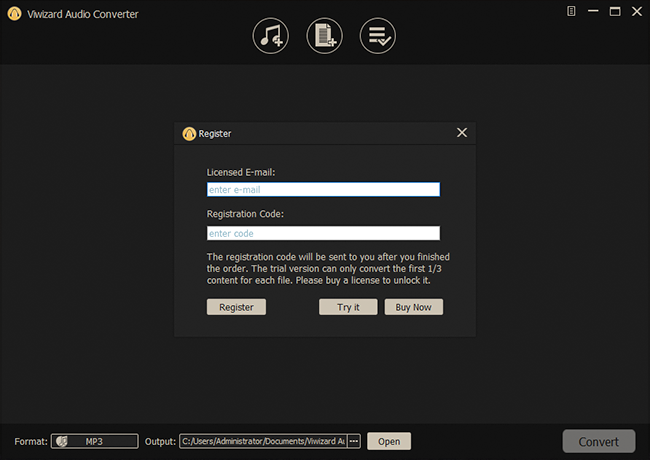Viewport: 650px width, 460px height.
Task: Click the Registration Code field
Action: [x=323, y=233]
